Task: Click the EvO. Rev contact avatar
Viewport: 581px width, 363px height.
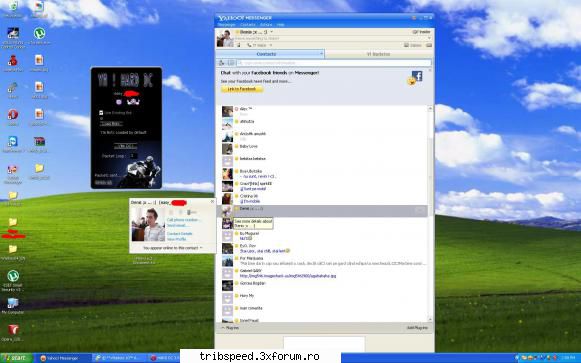Action: pos(227,248)
